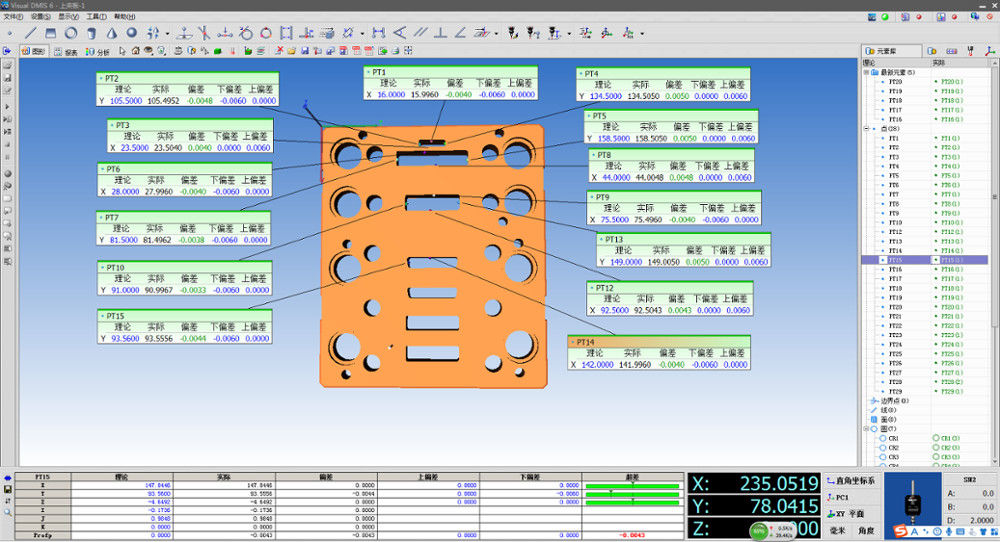The width and height of the screenshot is (1000, 542).
Task: Open the 文件 menu
Action: tap(13, 17)
